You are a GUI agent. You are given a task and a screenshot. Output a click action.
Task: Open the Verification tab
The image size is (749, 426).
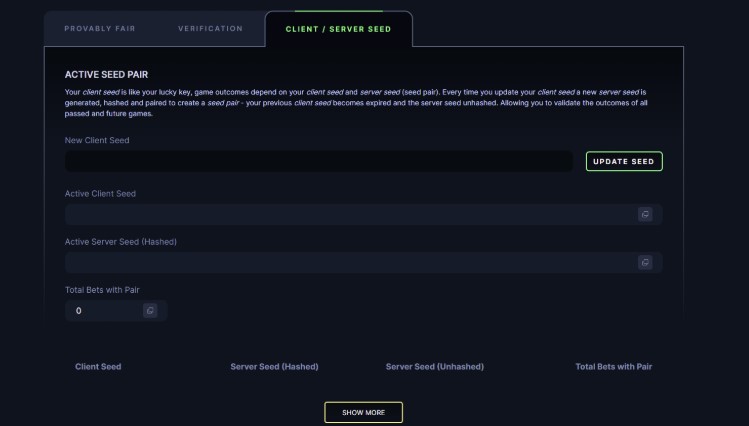[x=211, y=29]
